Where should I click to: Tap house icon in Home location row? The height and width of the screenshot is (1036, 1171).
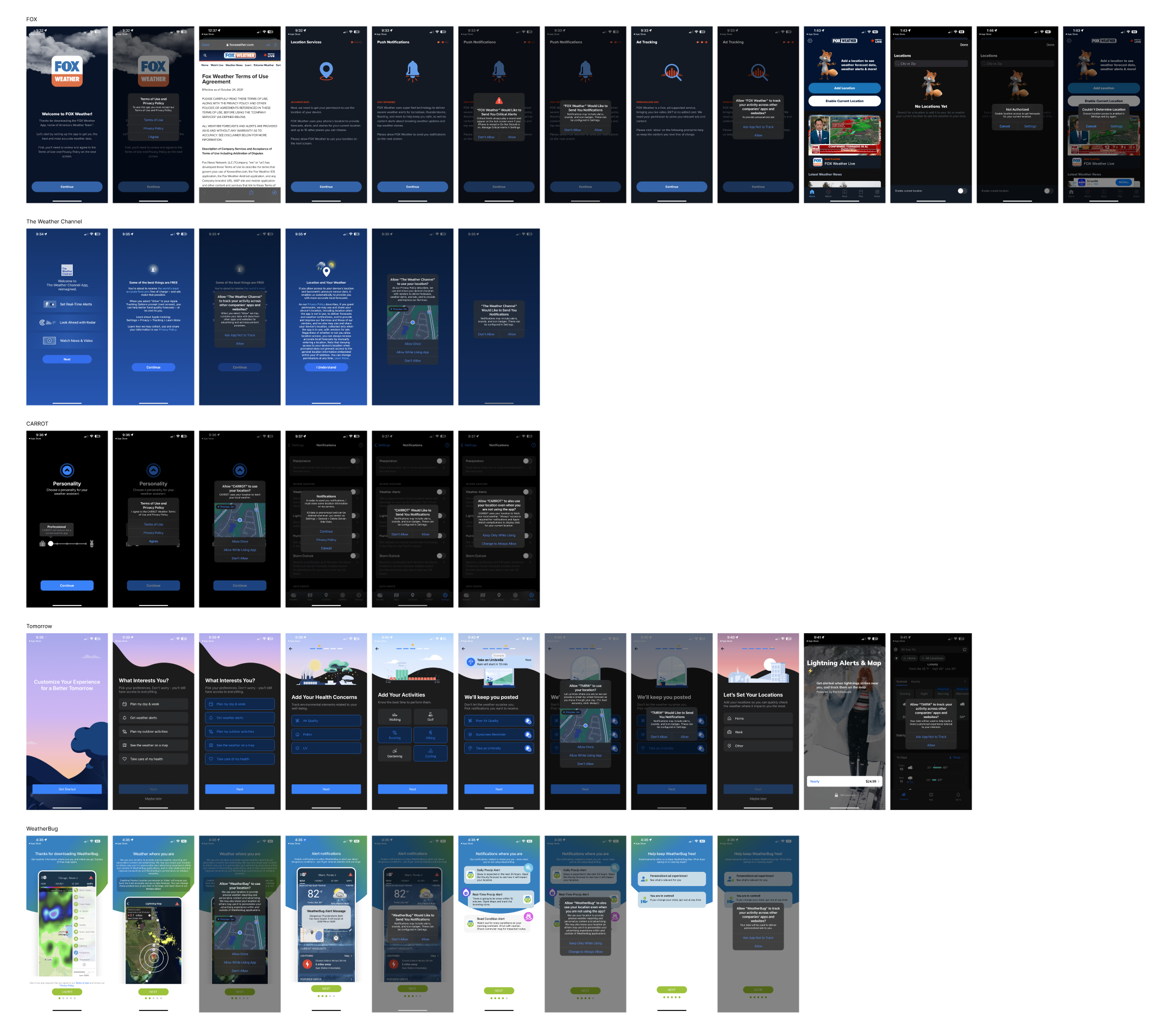(729, 719)
